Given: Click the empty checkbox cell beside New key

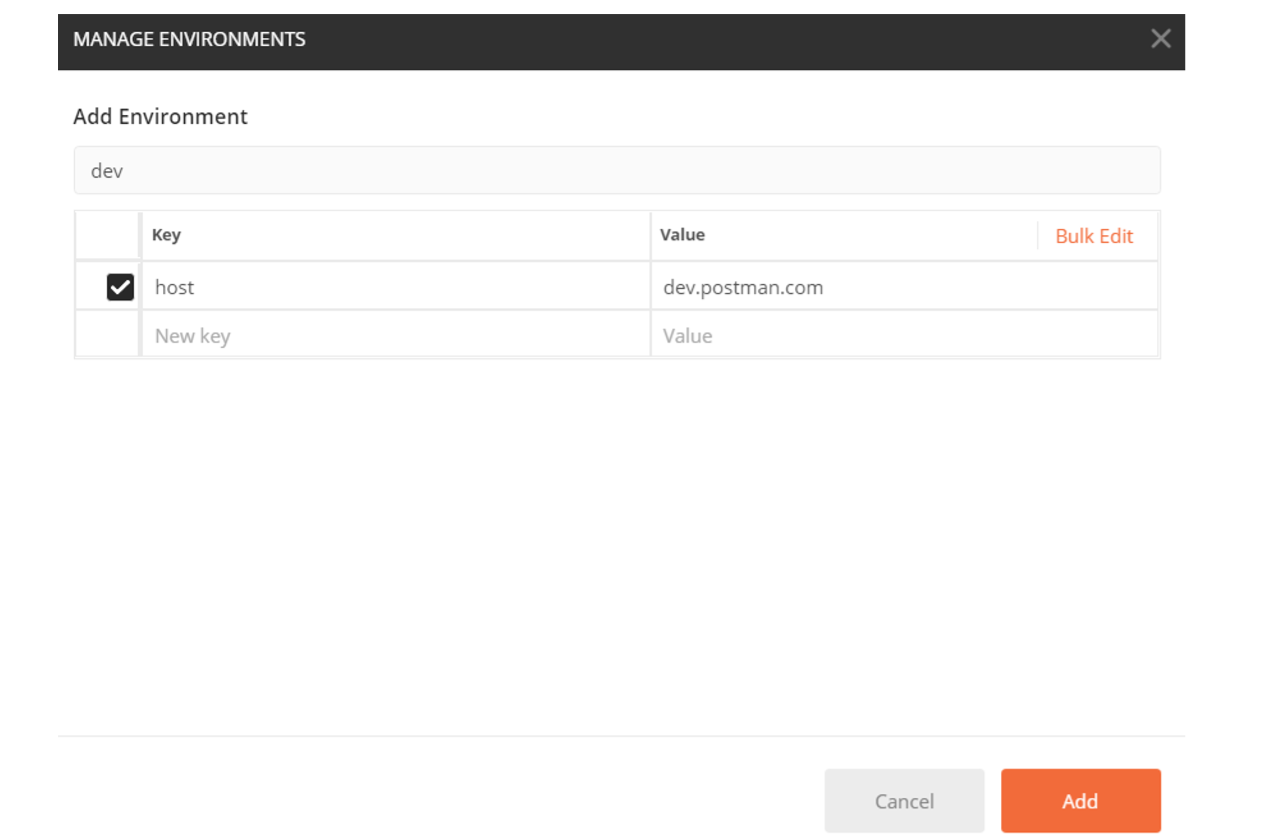Looking at the screenshot, I should pos(107,336).
